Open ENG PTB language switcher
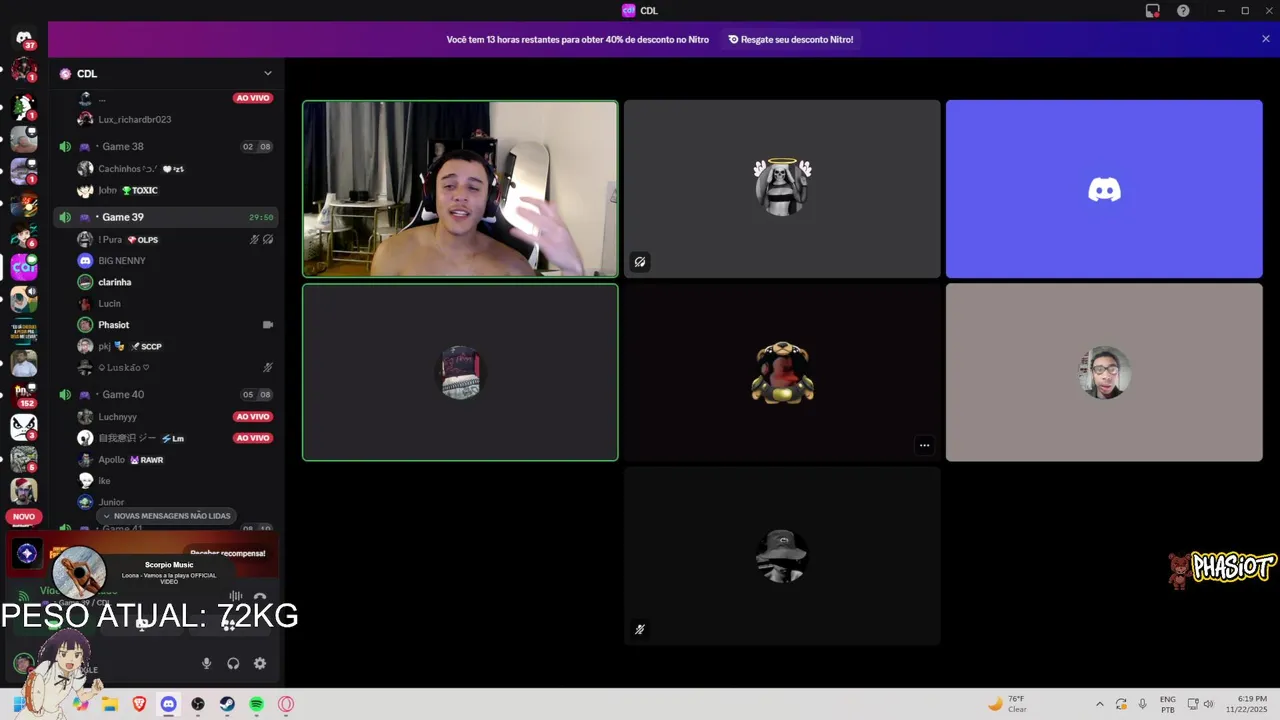Screen dimensions: 1280x720 click(x=1167, y=704)
